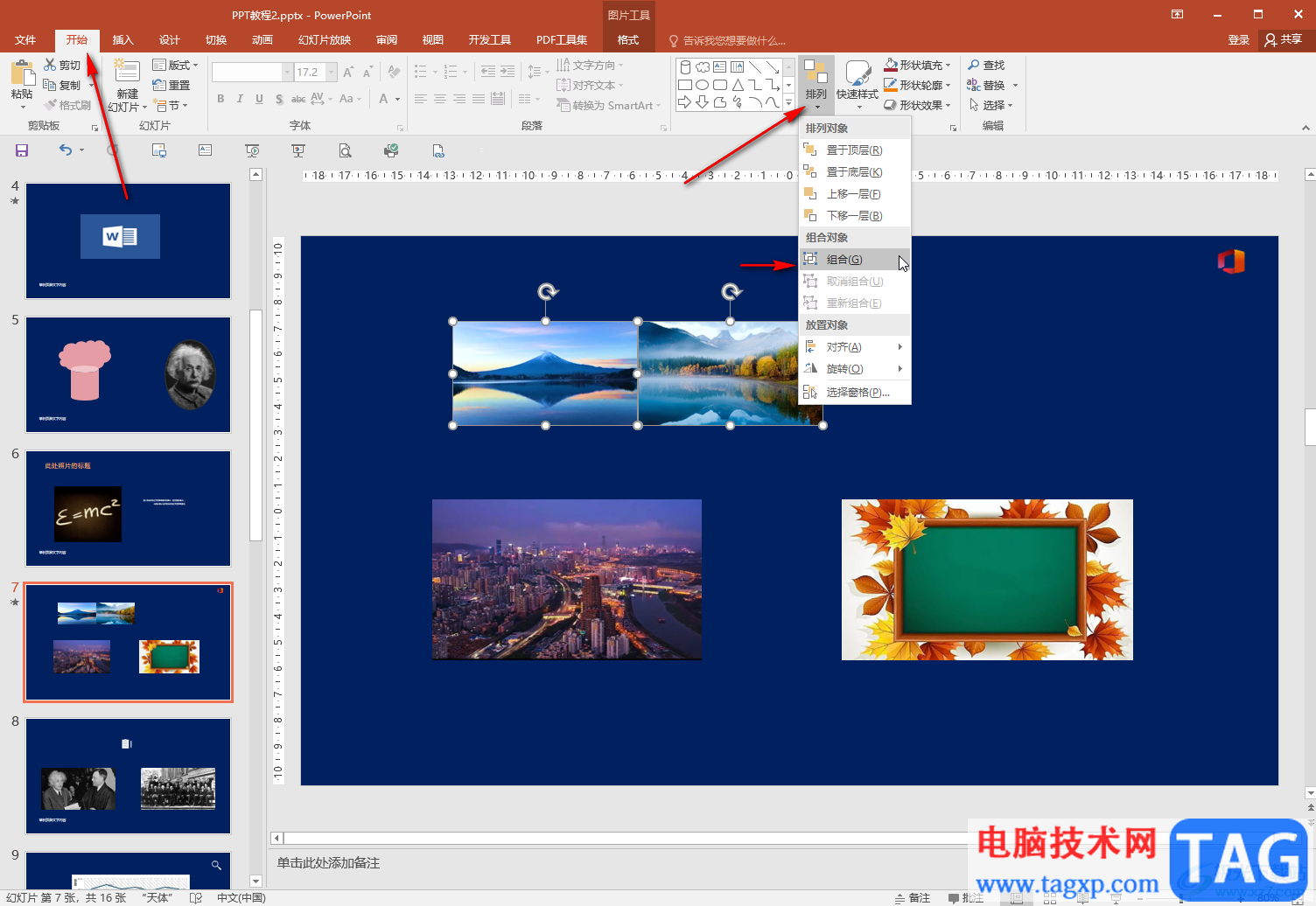The image size is (1316, 906).
Task: Click the Reset slide button
Action: [171, 85]
